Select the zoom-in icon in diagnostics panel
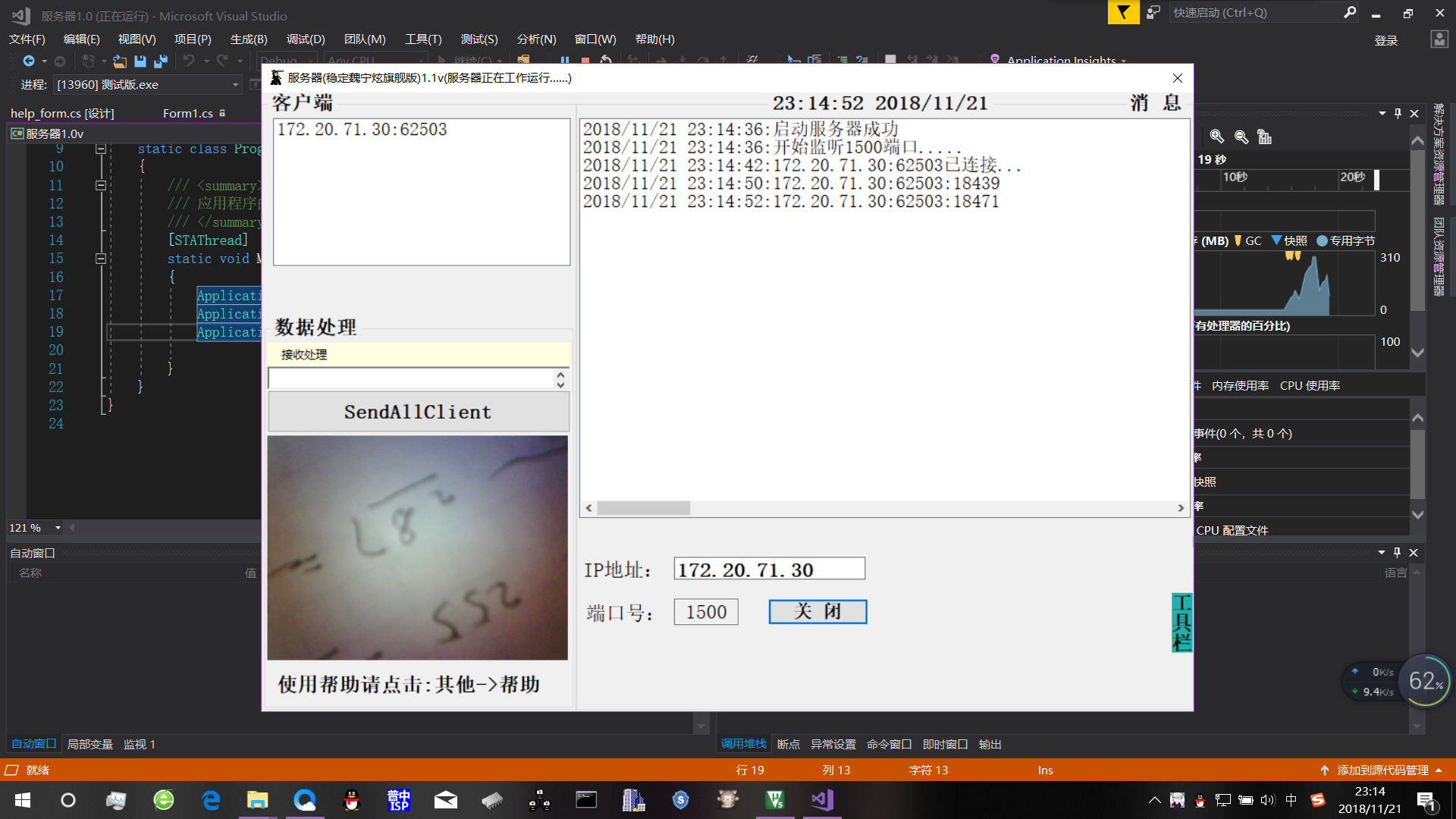 [x=1216, y=137]
